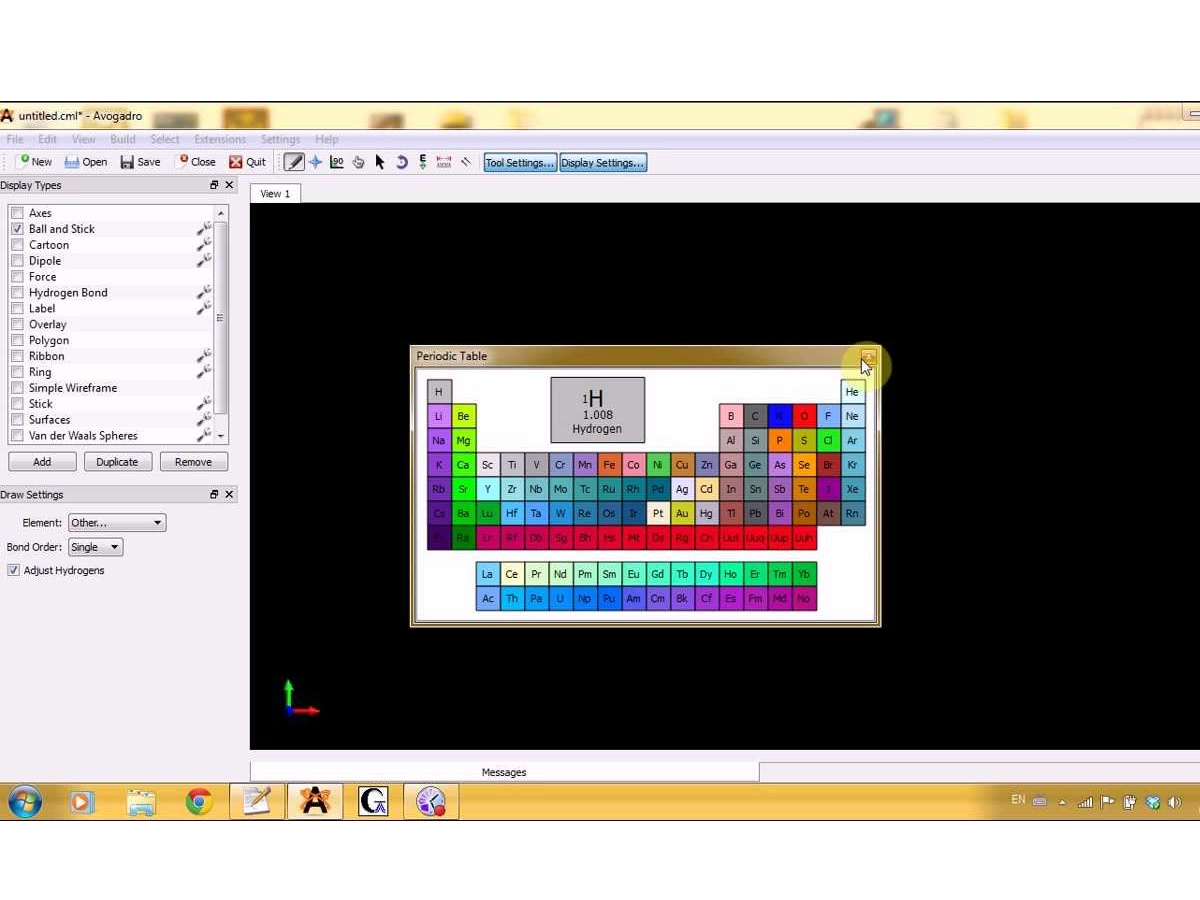Enable the Axes display type
1200x900 pixels.
tap(17, 213)
